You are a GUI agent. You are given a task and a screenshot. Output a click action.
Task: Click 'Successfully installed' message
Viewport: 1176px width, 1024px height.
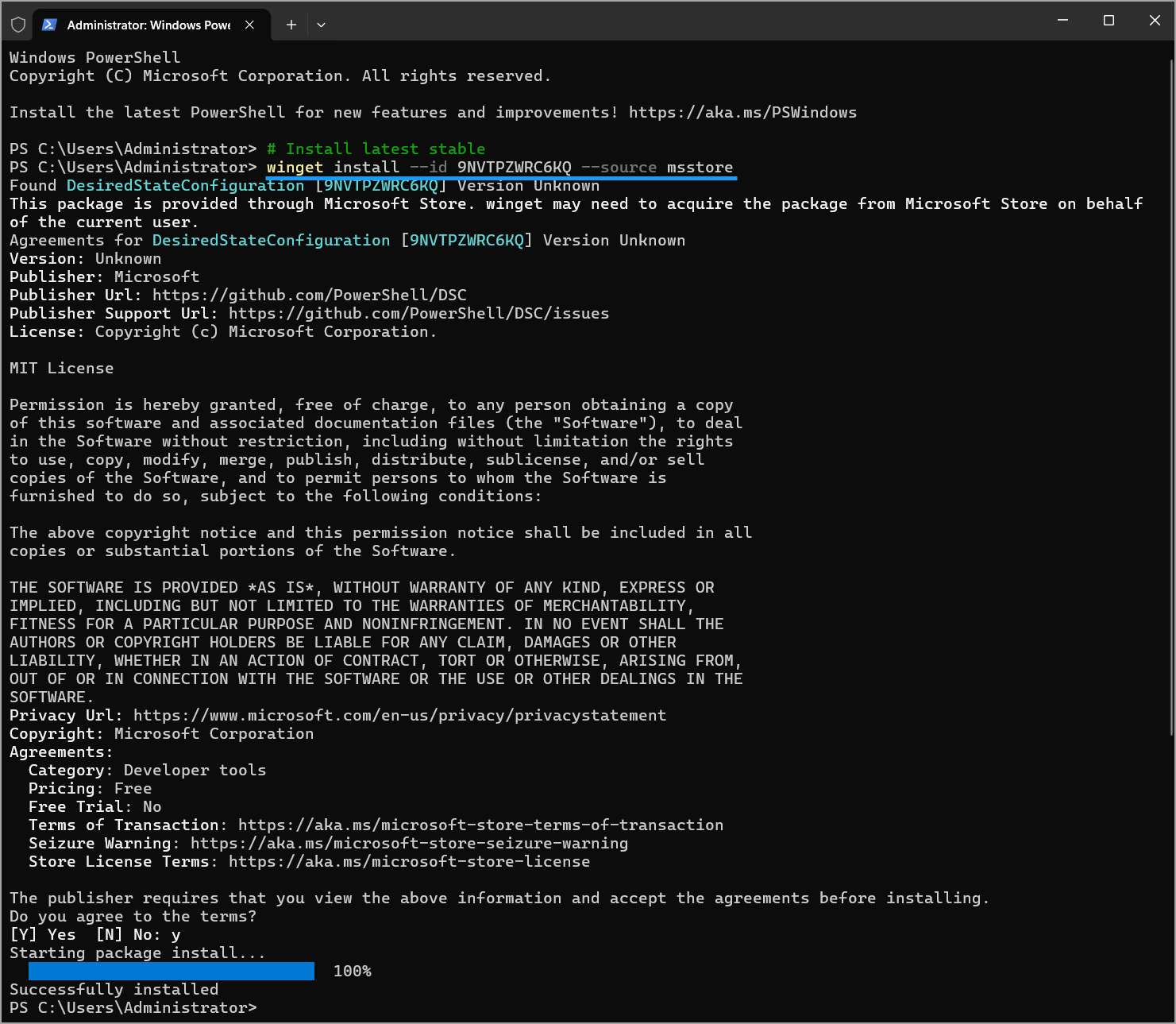(114, 989)
